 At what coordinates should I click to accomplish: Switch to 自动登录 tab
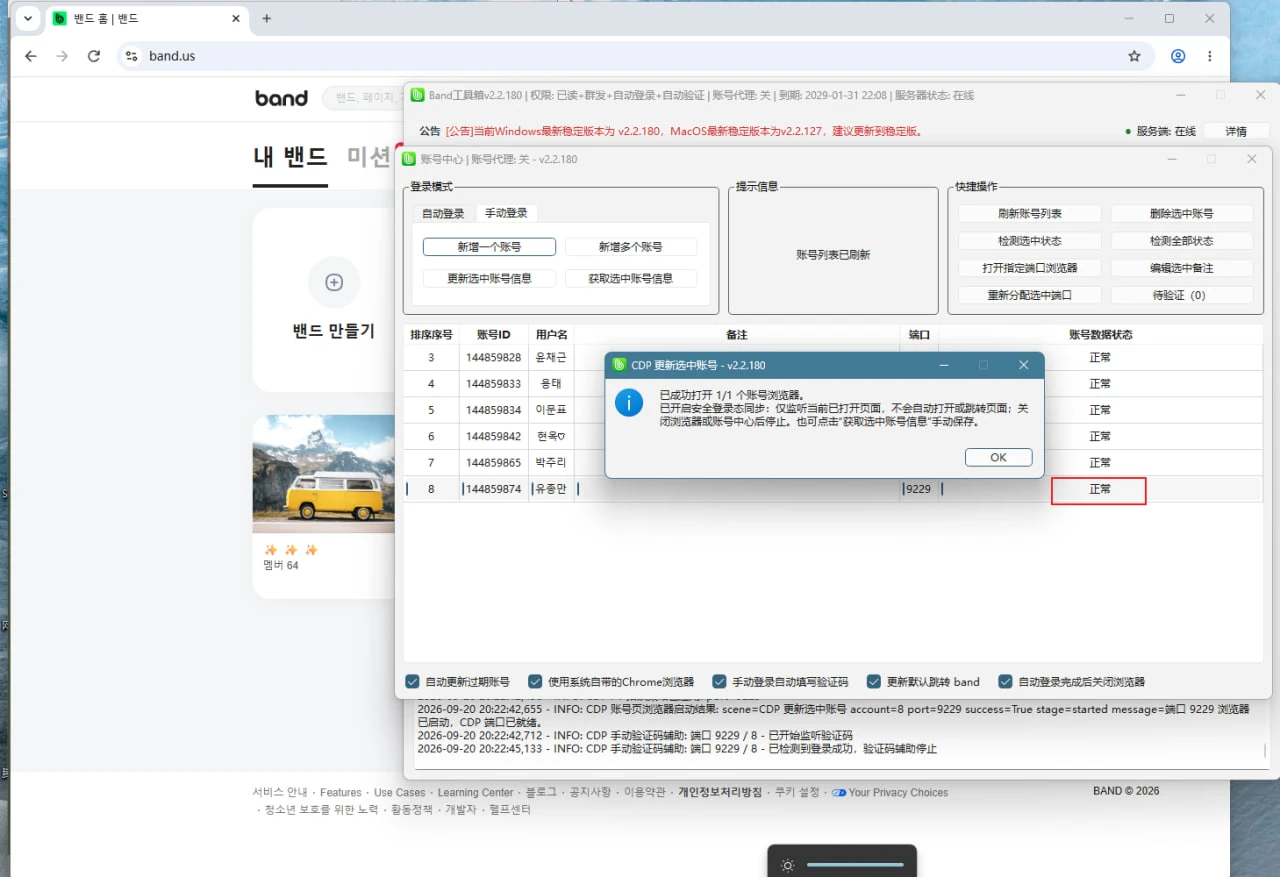443,213
